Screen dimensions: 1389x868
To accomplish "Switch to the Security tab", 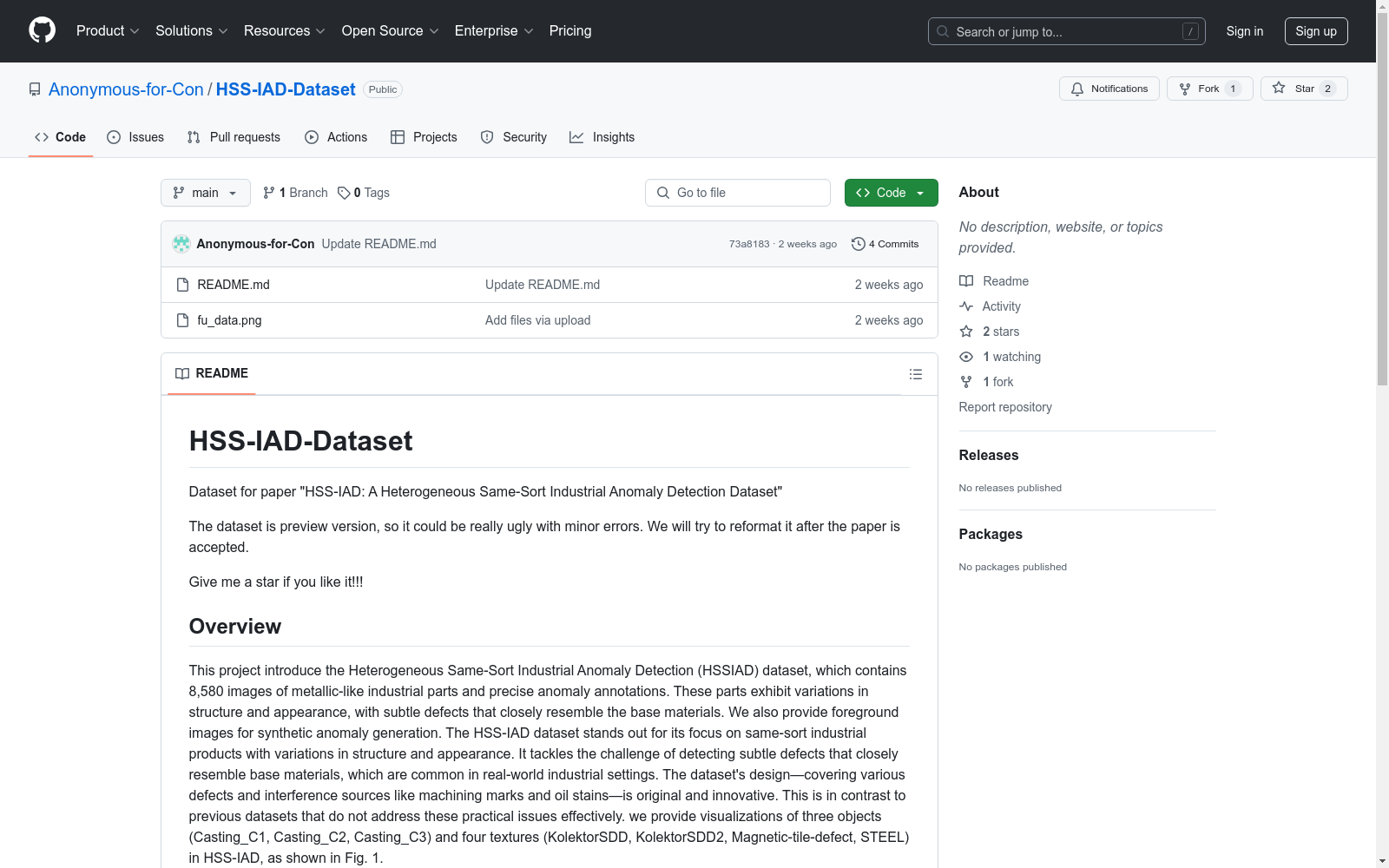I will tap(514, 137).
